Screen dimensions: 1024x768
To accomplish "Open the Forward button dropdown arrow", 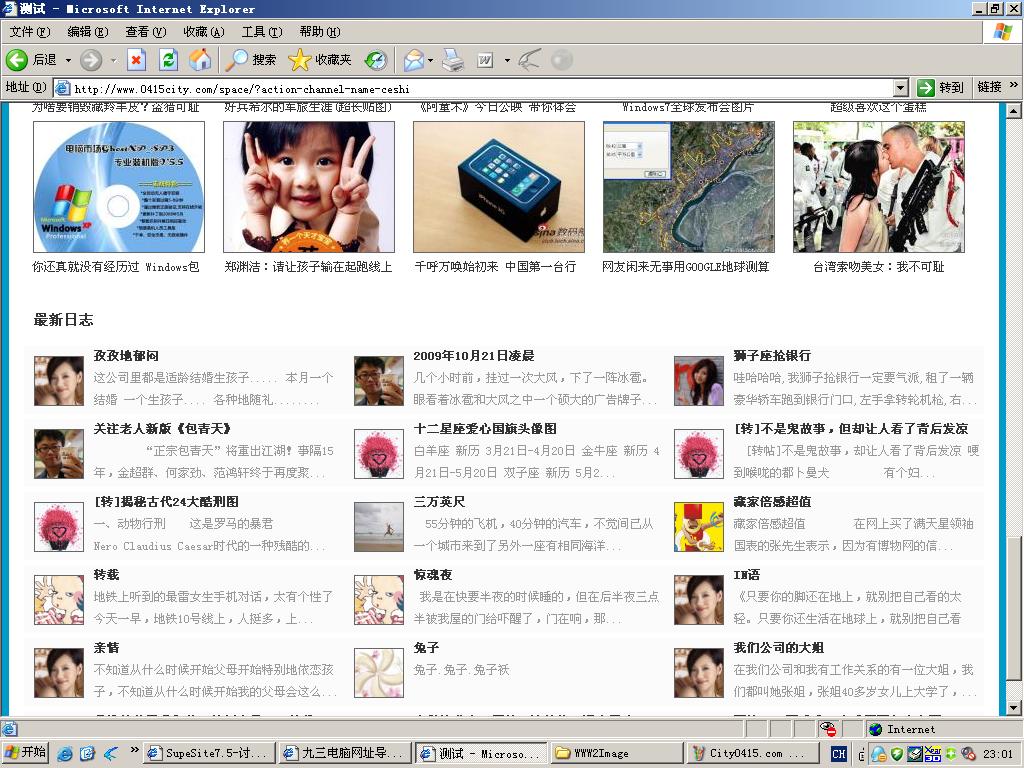I will coord(113,60).
